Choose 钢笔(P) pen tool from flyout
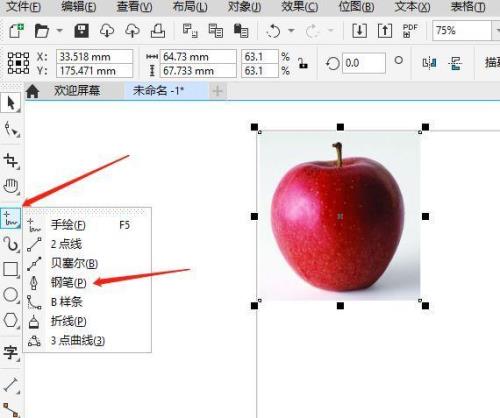The image size is (500, 418). click(x=88, y=283)
